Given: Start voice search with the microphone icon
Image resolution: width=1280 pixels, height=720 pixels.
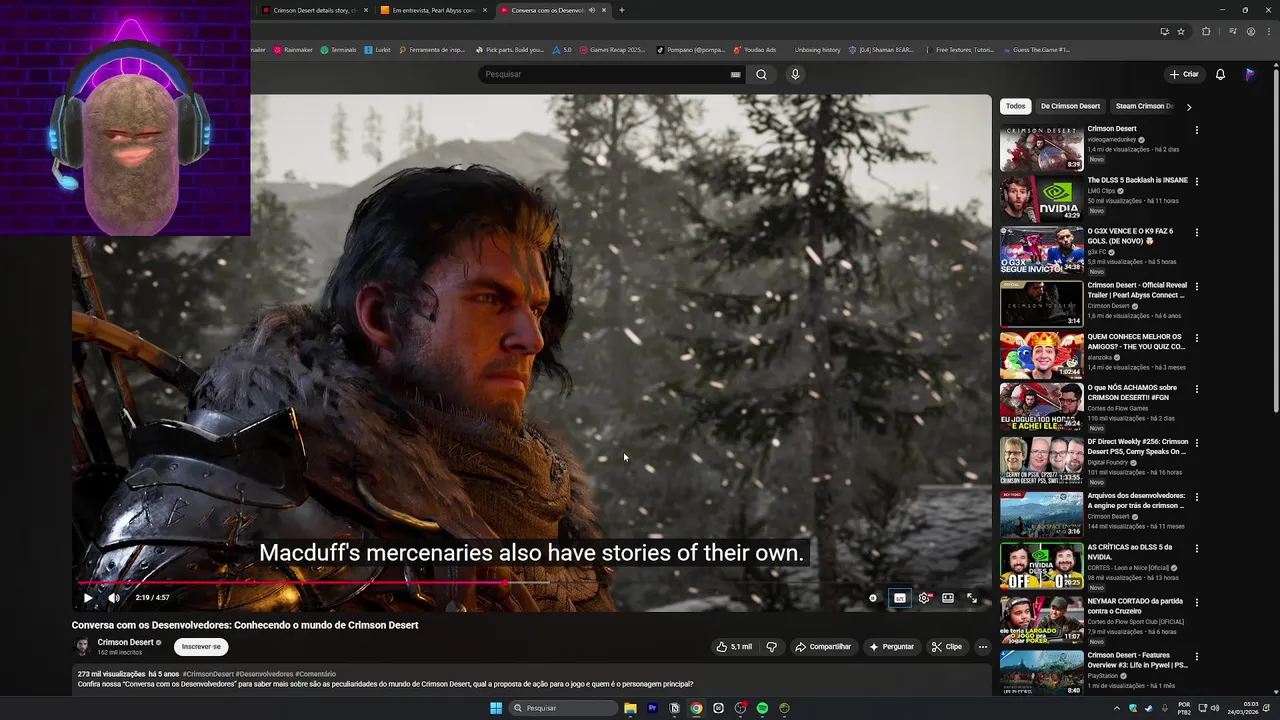Looking at the screenshot, I should pyautogui.click(x=795, y=74).
